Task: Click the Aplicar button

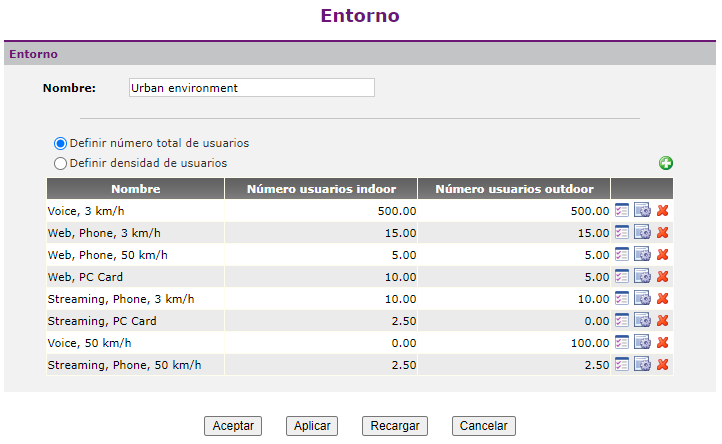Action: point(312,426)
